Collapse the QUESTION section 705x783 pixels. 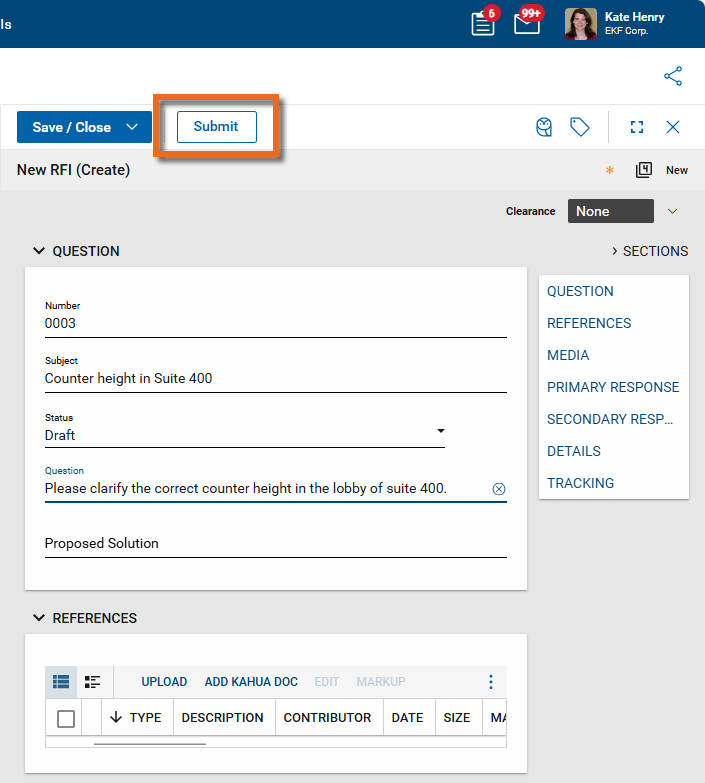click(39, 251)
